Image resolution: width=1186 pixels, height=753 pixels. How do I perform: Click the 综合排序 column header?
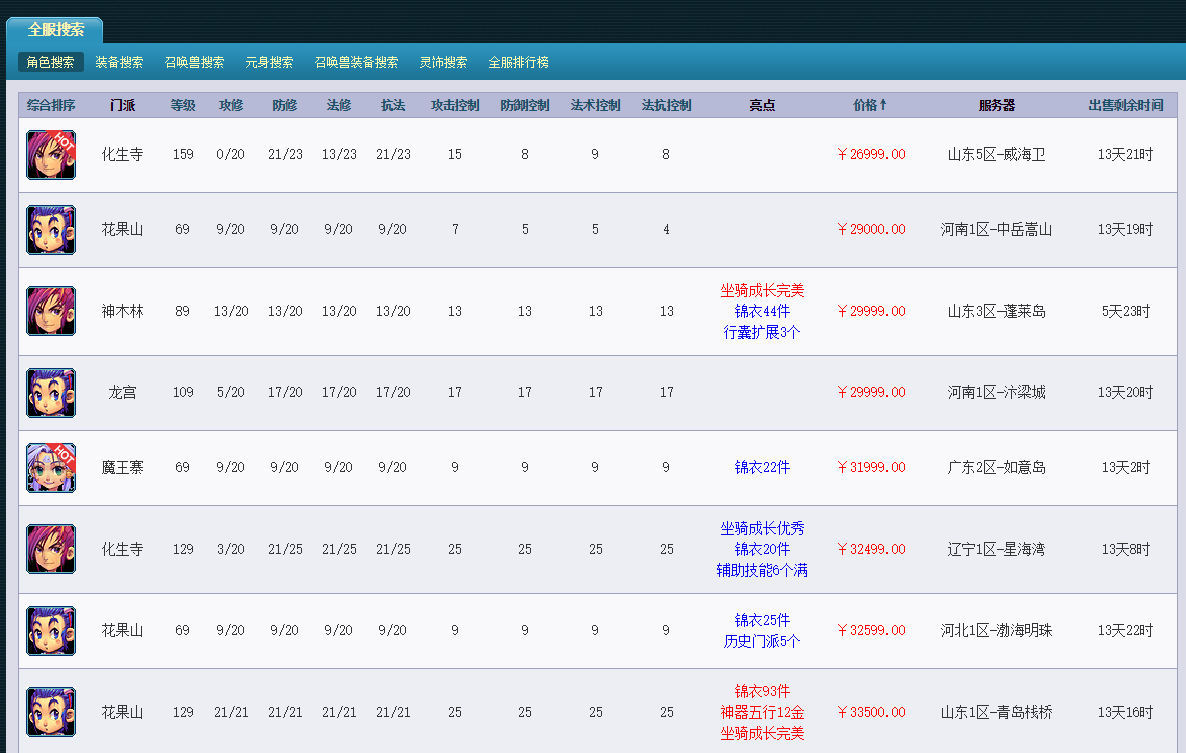51,105
